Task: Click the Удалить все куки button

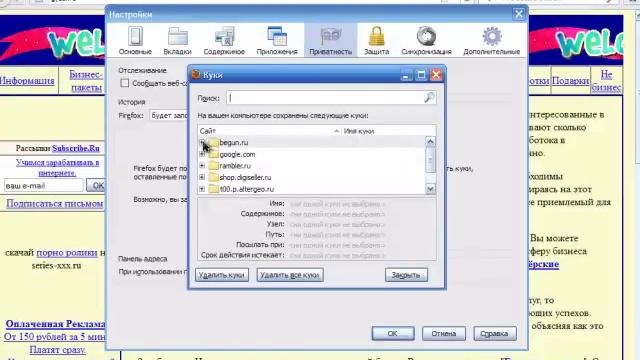Action: click(290, 275)
